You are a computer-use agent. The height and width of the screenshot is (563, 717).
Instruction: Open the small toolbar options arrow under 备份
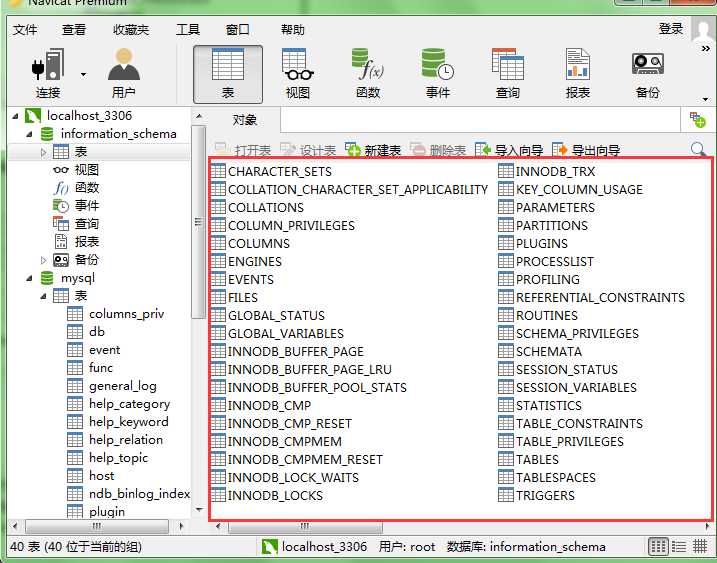(x=706, y=99)
